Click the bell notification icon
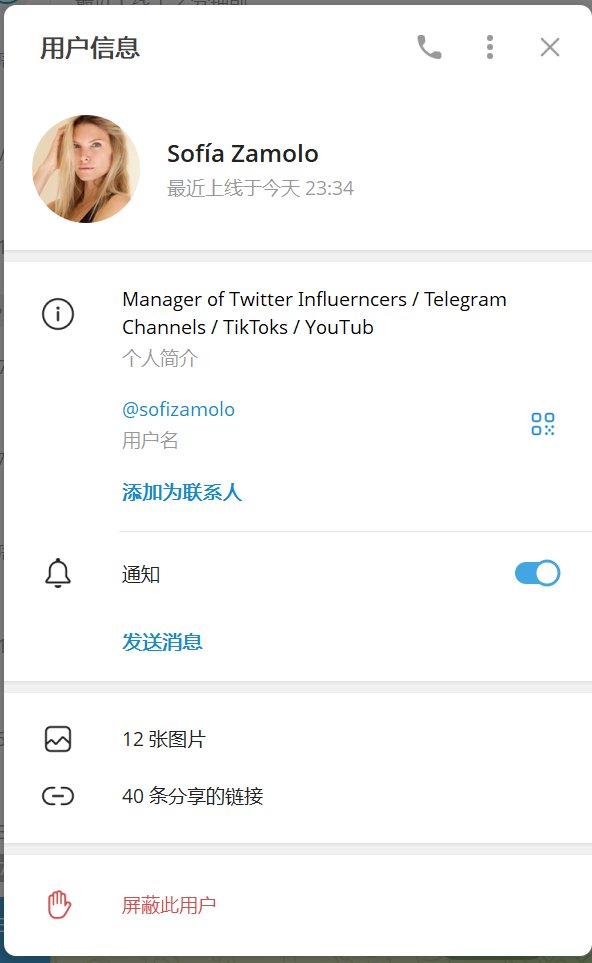Screen dimensions: 592x963 tap(58, 573)
